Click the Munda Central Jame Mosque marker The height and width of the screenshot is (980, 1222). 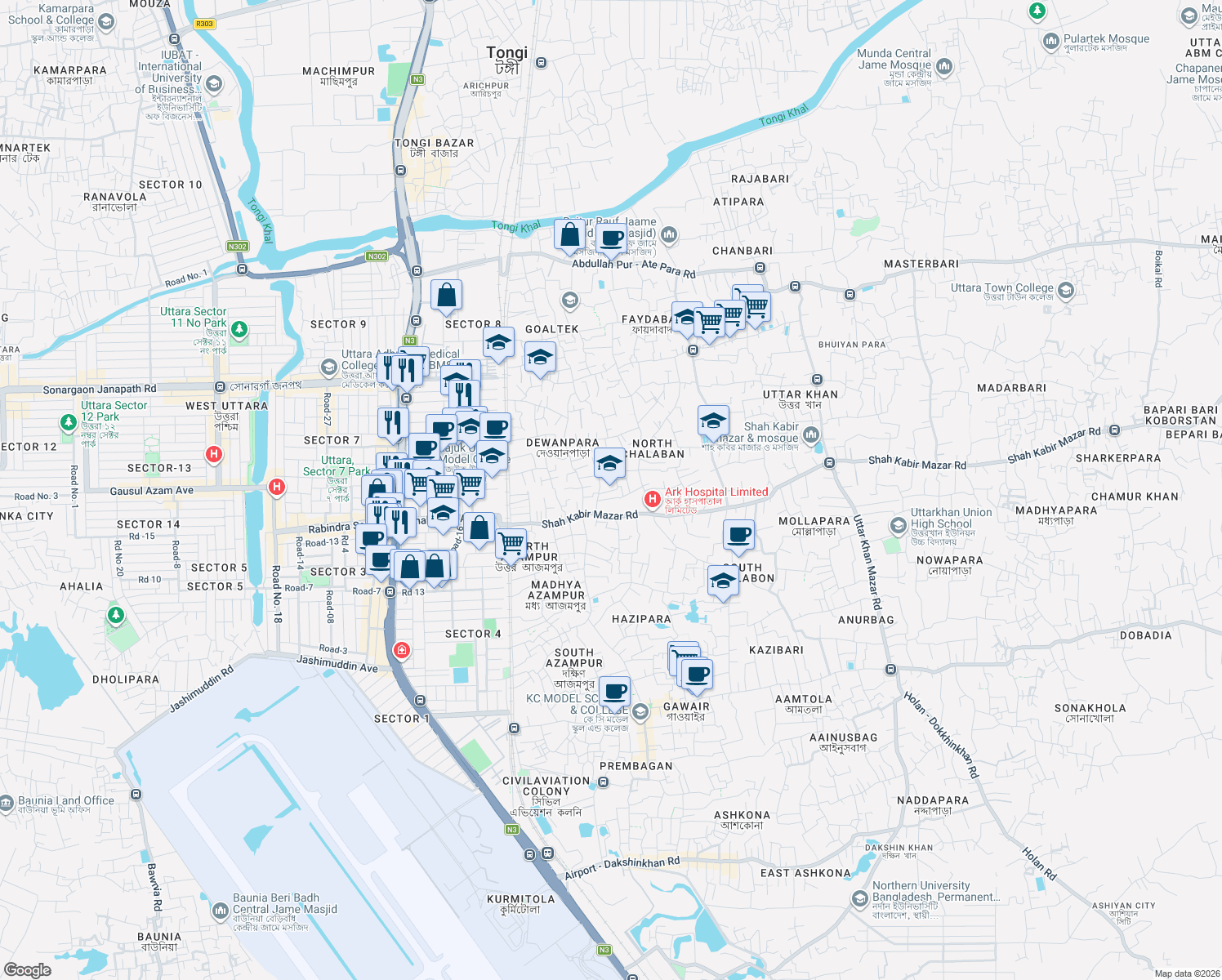pyautogui.click(x=944, y=66)
